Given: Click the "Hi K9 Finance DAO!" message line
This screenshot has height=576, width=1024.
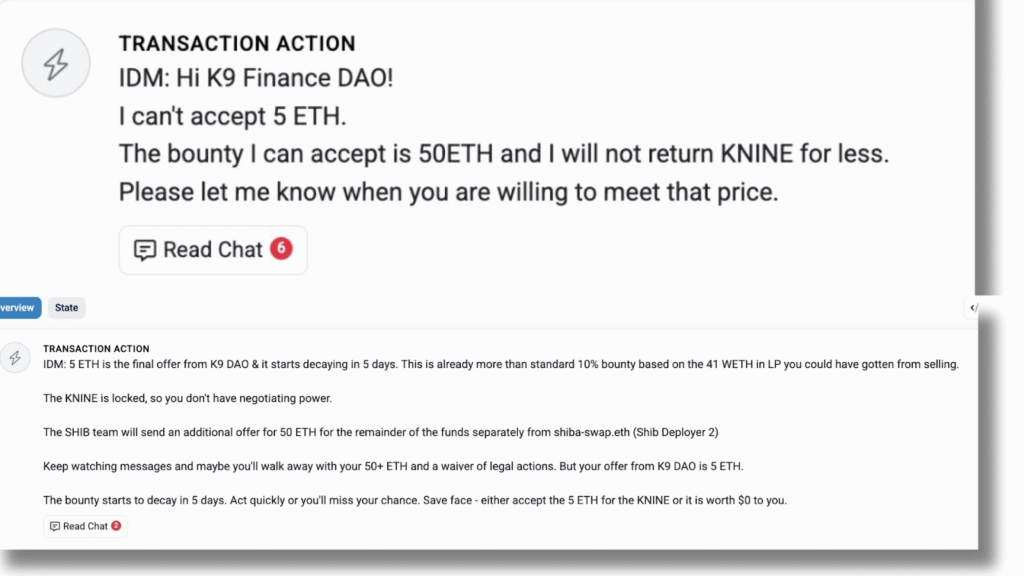Looking at the screenshot, I should [256, 77].
